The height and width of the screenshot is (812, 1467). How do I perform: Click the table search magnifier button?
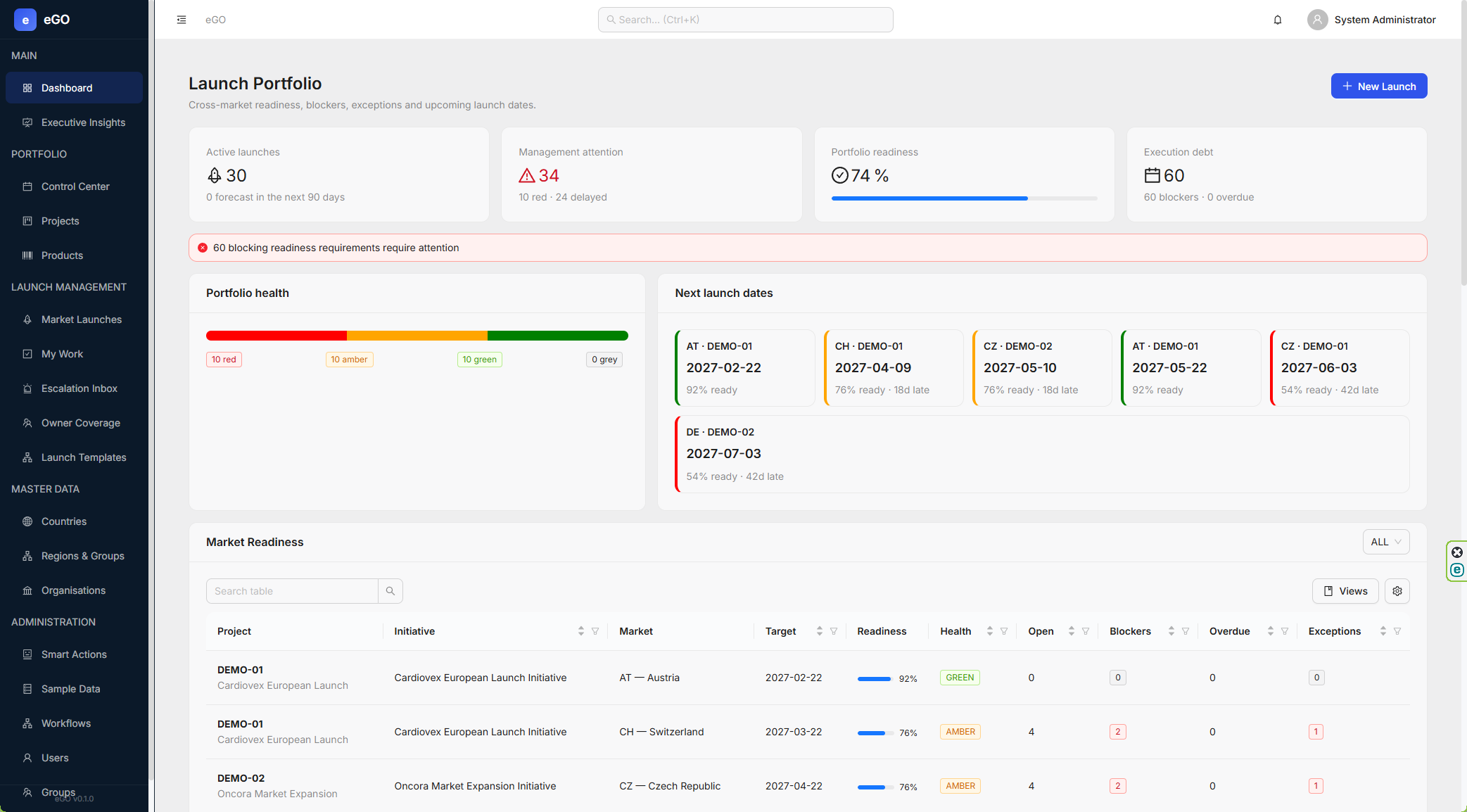point(390,591)
